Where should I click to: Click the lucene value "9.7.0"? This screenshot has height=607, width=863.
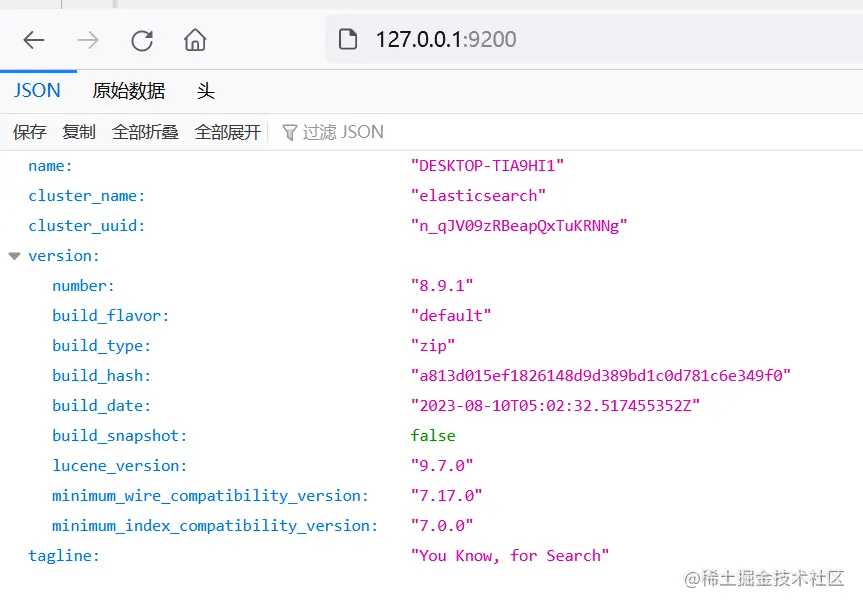point(442,466)
